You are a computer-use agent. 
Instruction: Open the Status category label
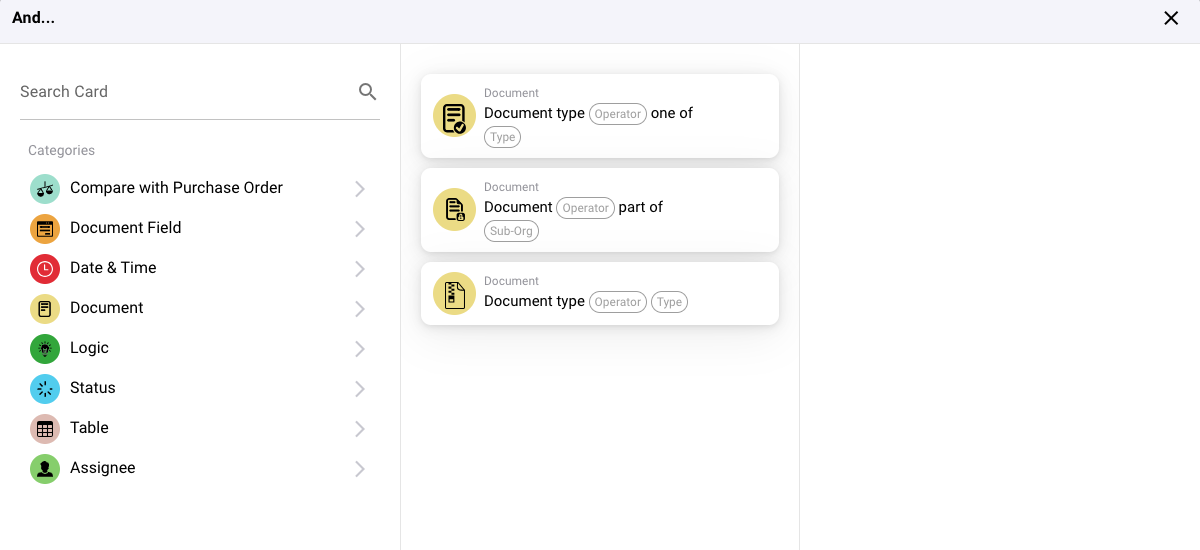(x=92, y=388)
